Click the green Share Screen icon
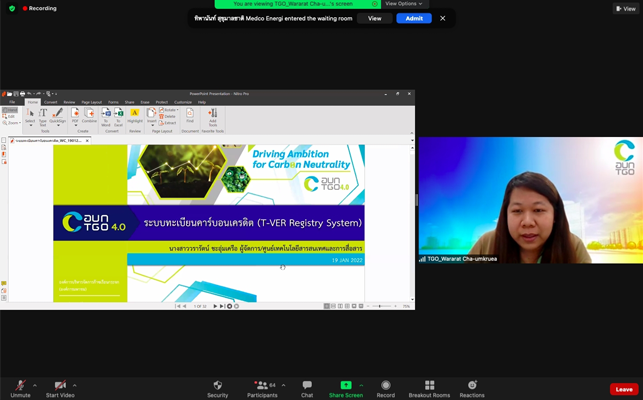Screen dimensions: 643x400 tap(346, 385)
